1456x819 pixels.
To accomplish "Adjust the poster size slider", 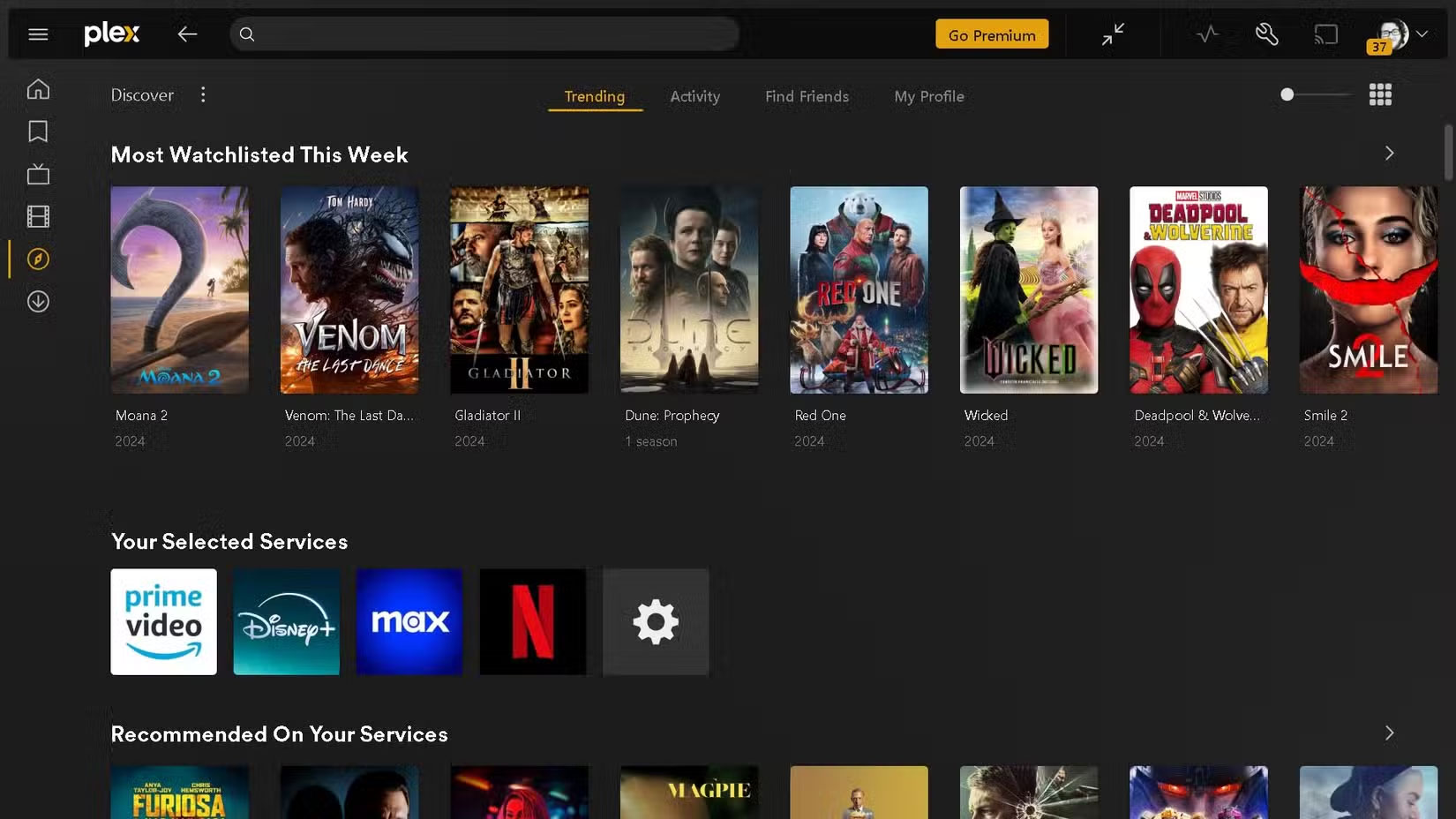I will [x=1287, y=94].
